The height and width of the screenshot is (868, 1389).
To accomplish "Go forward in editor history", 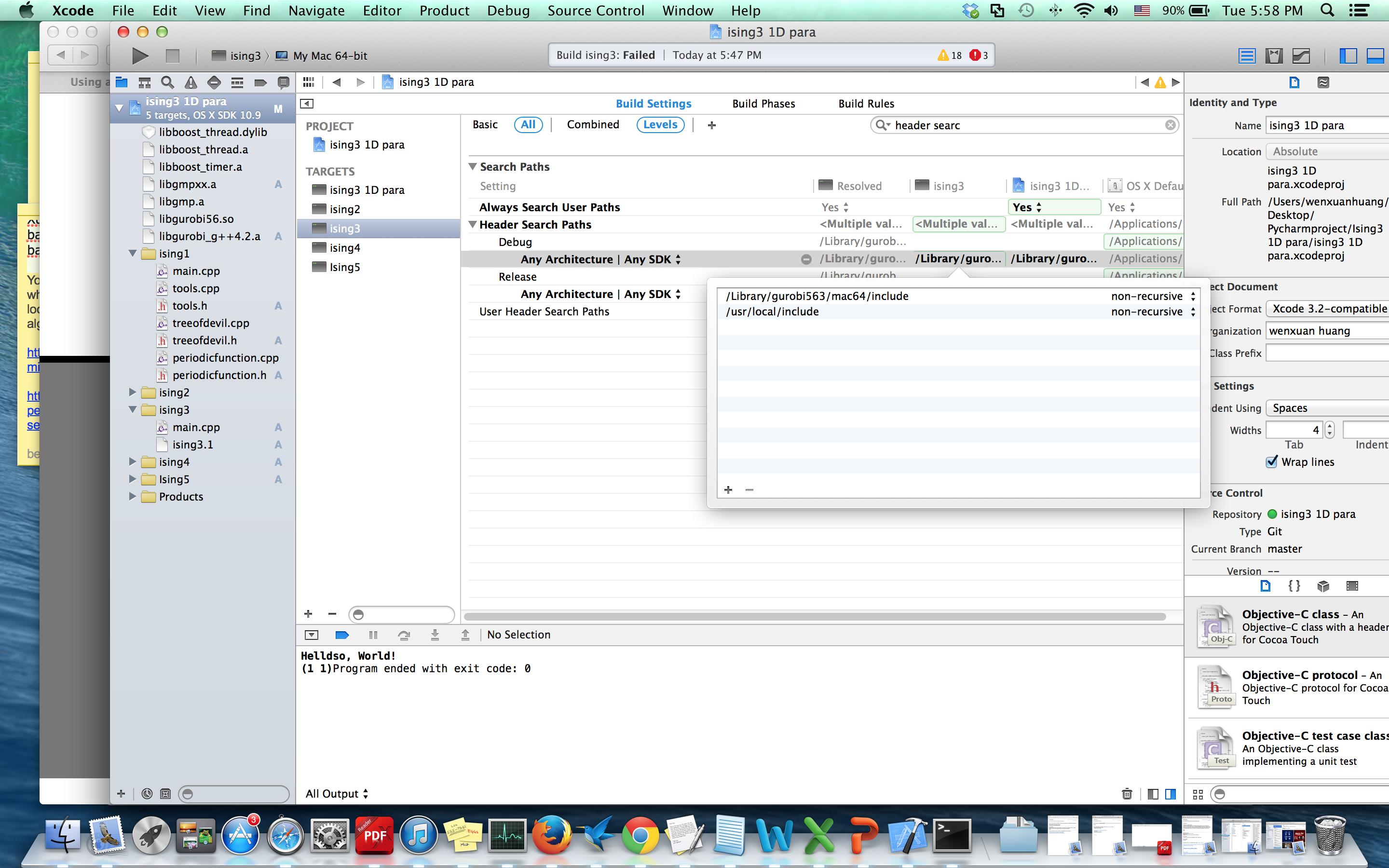I will tap(360, 82).
